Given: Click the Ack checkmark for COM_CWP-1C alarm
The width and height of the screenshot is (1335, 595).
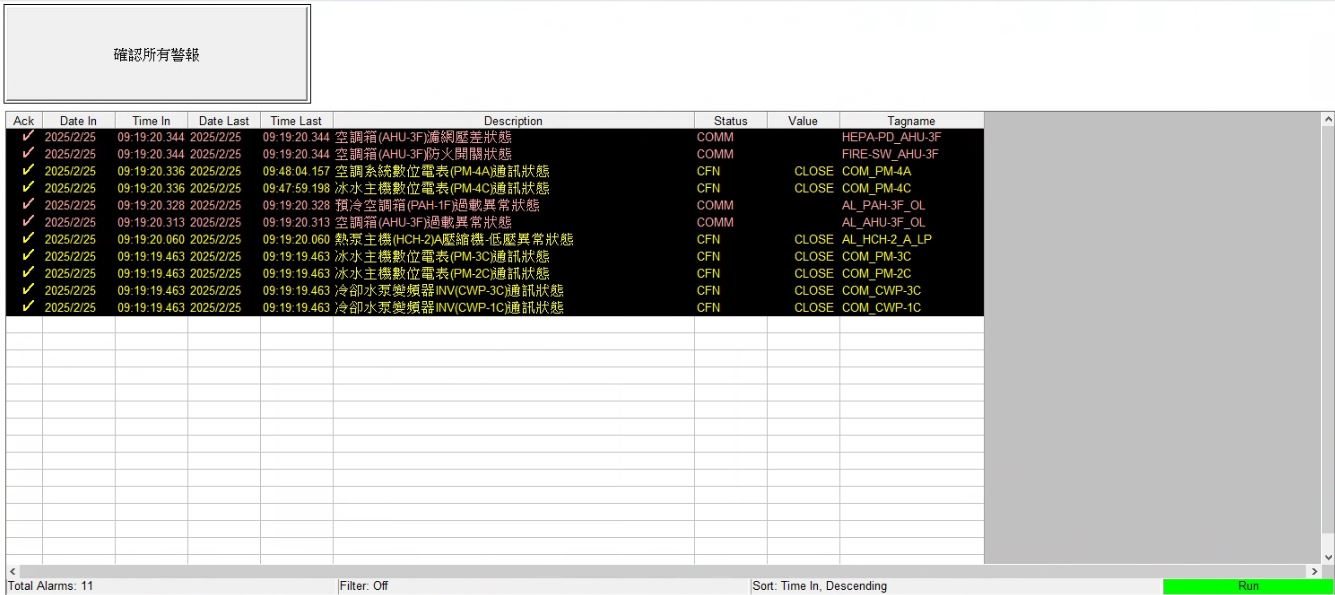Looking at the screenshot, I should (27, 307).
